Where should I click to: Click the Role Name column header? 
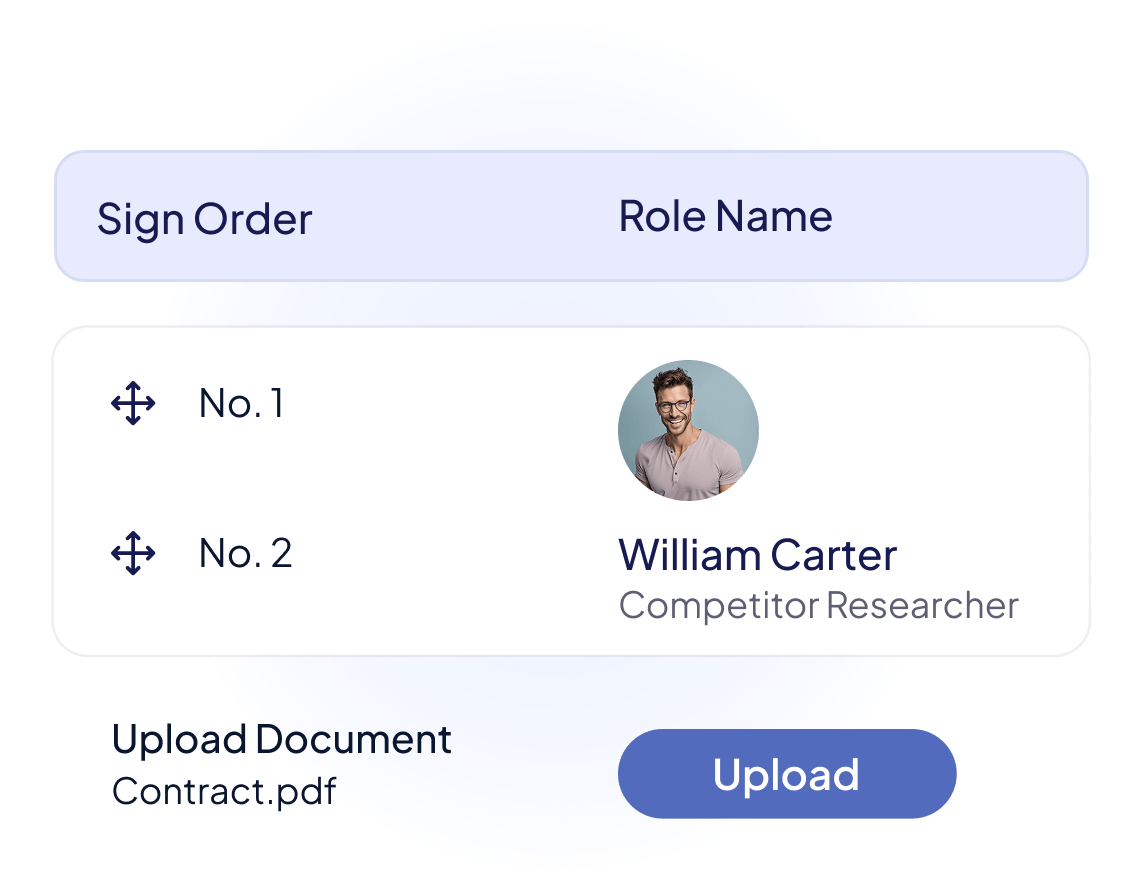click(725, 216)
